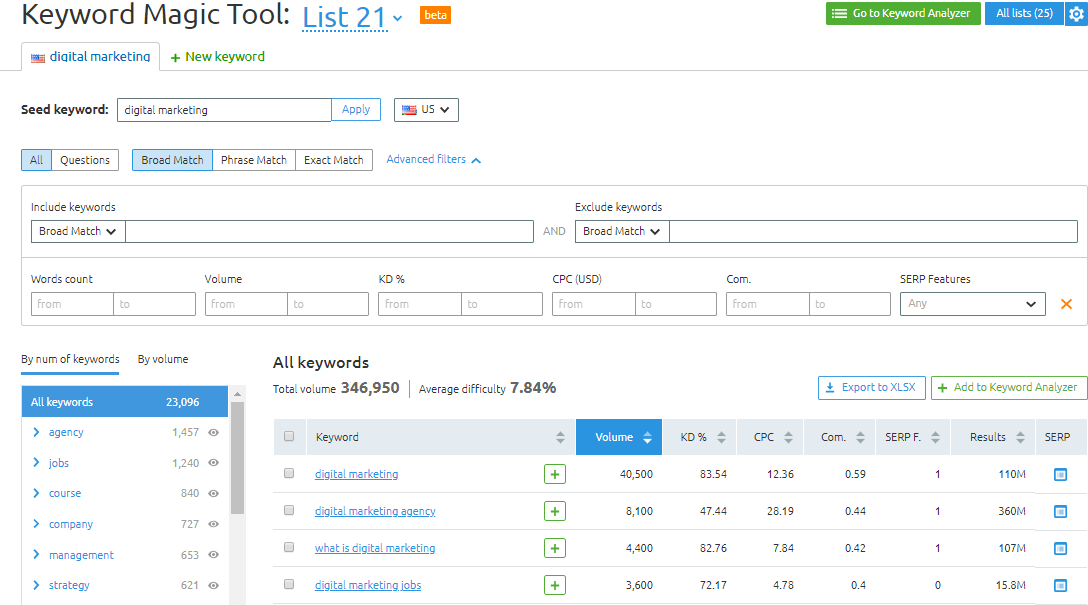Check the 'digital marketing' row checkbox

[x=289, y=473]
